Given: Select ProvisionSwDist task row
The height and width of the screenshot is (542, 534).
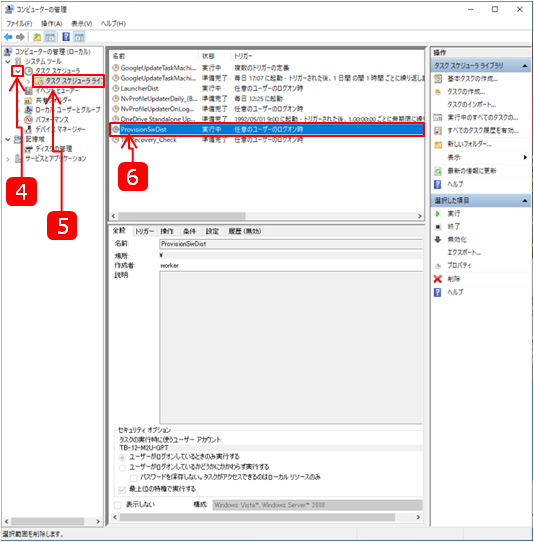Looking at the screenshot, I should click(267, 130).
